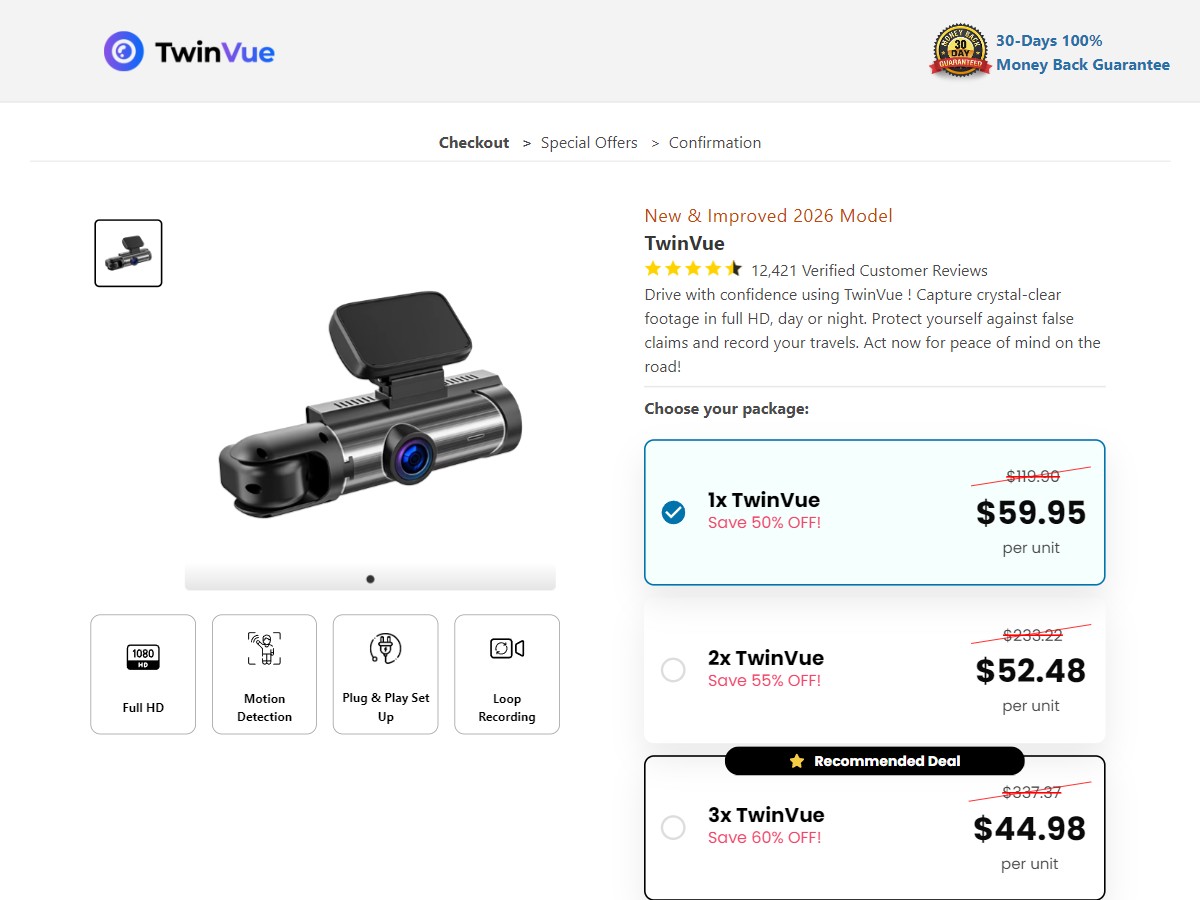The width and height of the screenshot is (1200, 900).
Task: Click the Plug & Play Set Up icon
Action: point(385,649)
